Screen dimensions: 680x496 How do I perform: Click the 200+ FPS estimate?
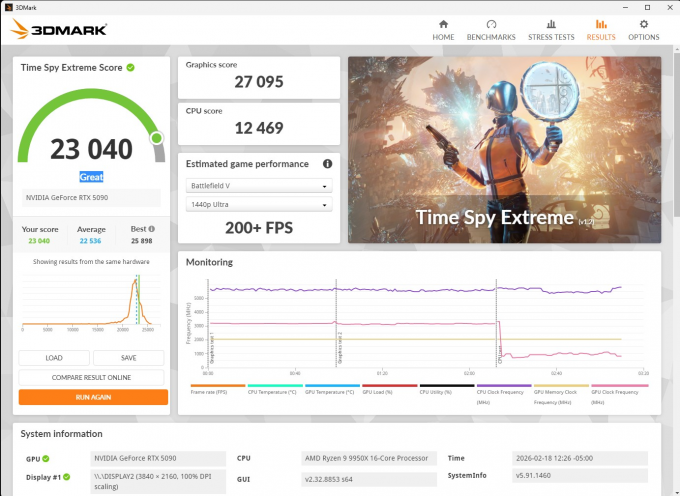pyautogui.click(x=259, y=228)
